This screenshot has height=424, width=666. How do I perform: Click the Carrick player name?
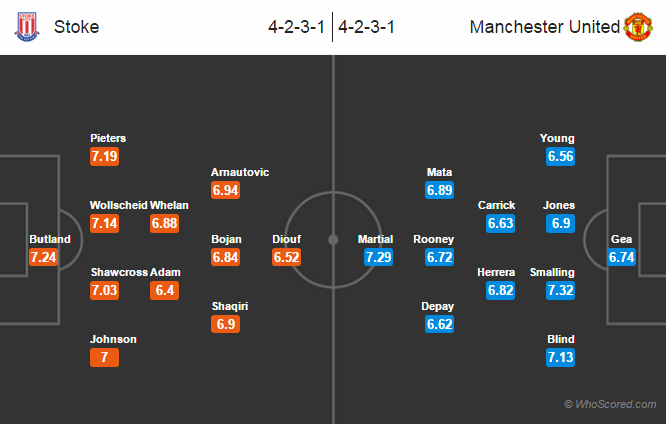[496, 205]
